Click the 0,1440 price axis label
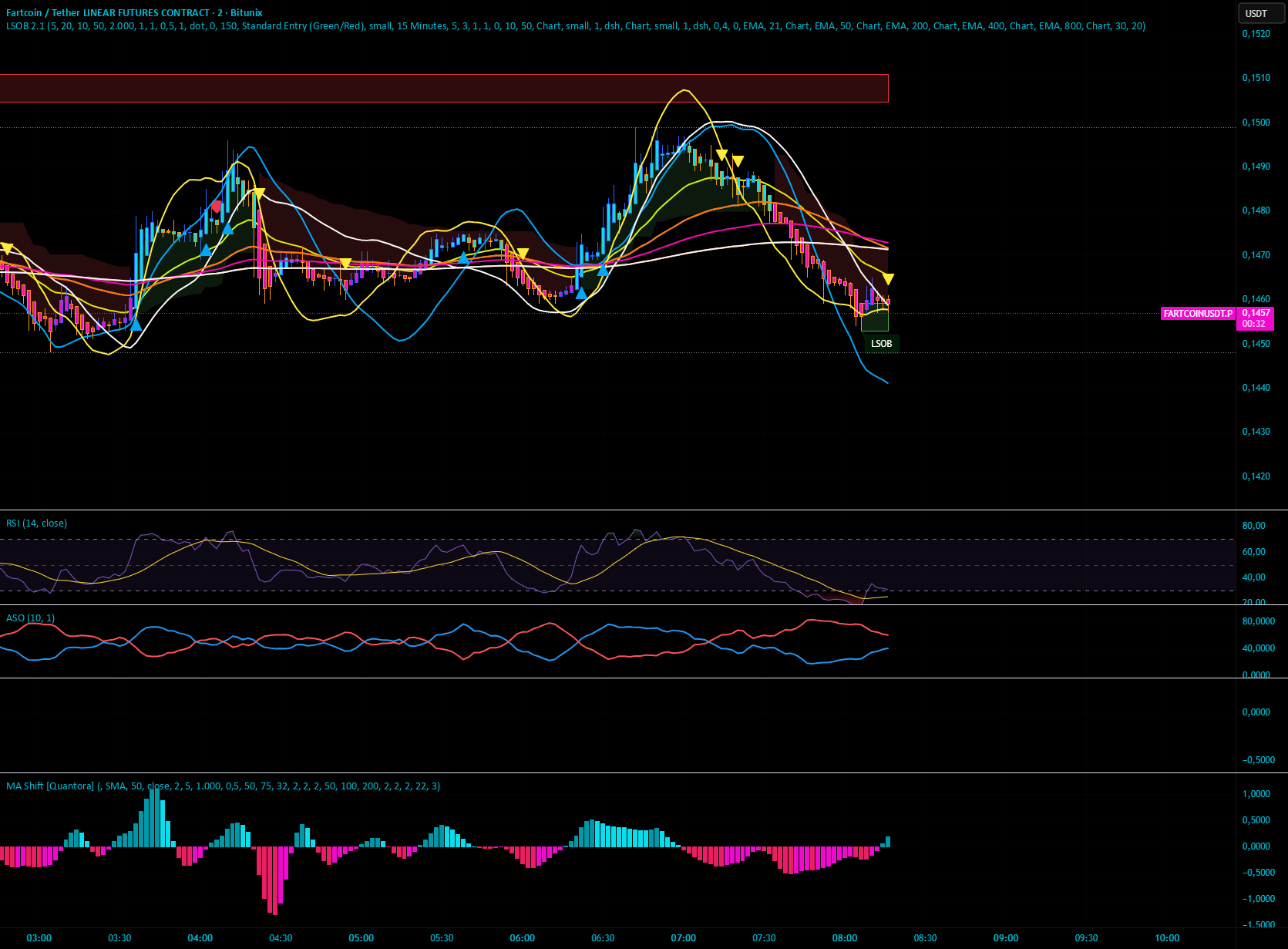Image resolution: width=1288 pixels, height=949 pixels. [x=1256, y=388]
